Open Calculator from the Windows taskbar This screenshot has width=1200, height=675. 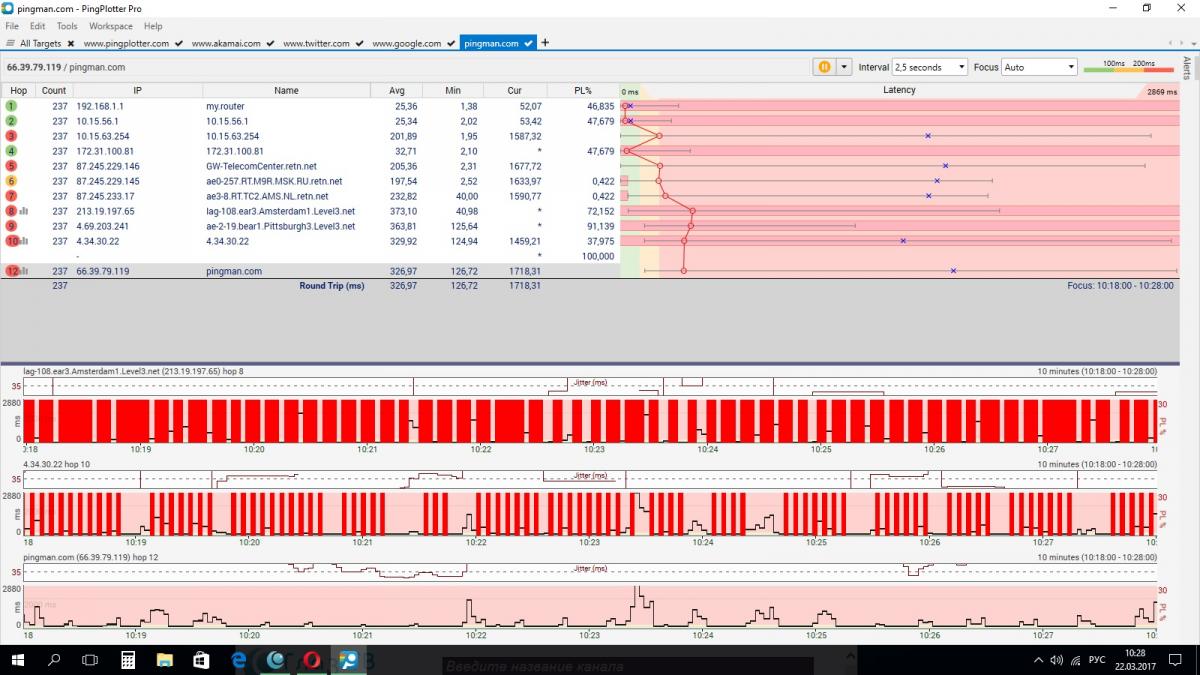pyautogui.click(x=128, y=660)
